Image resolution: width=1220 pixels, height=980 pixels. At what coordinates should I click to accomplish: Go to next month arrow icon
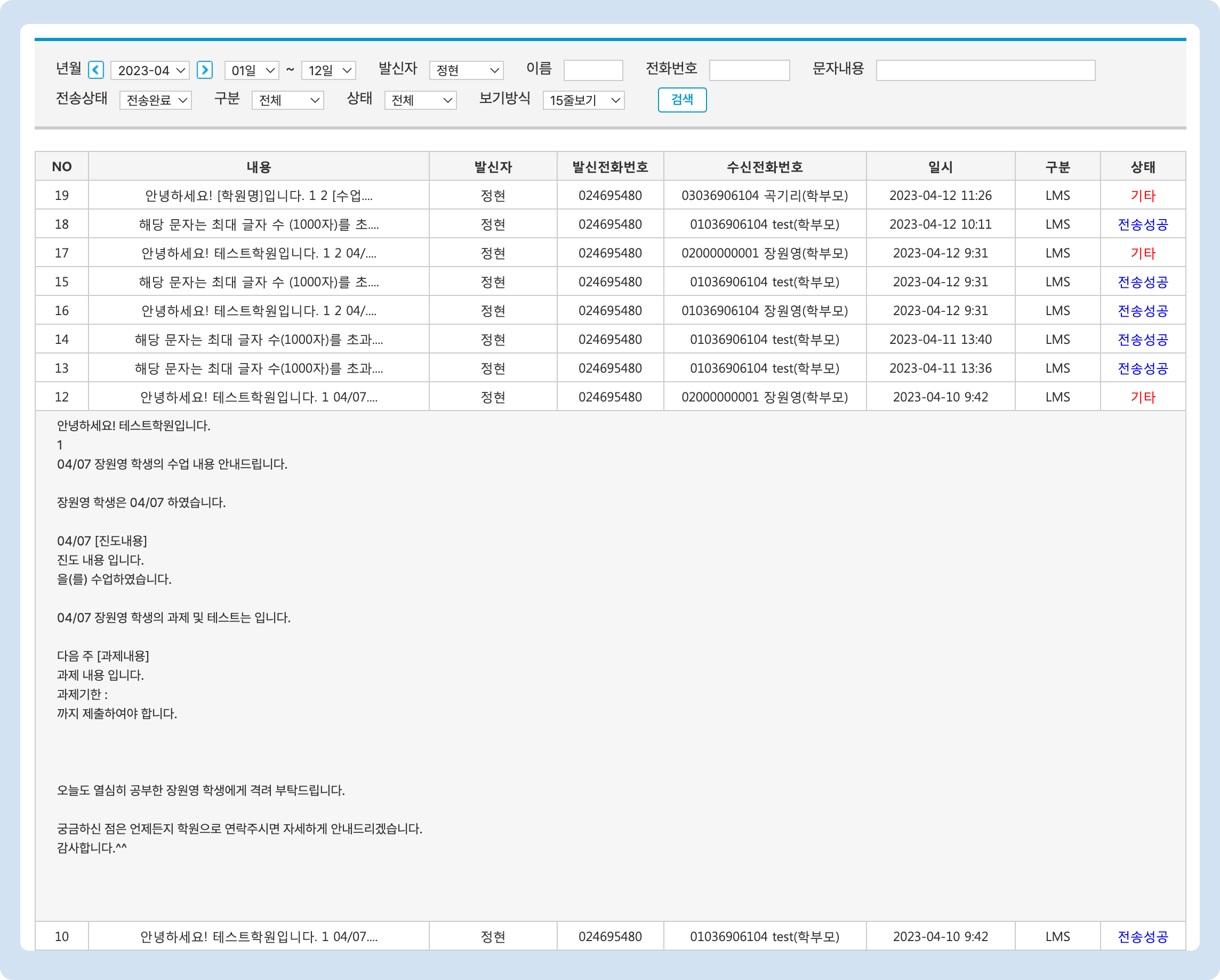pos(204,70)
